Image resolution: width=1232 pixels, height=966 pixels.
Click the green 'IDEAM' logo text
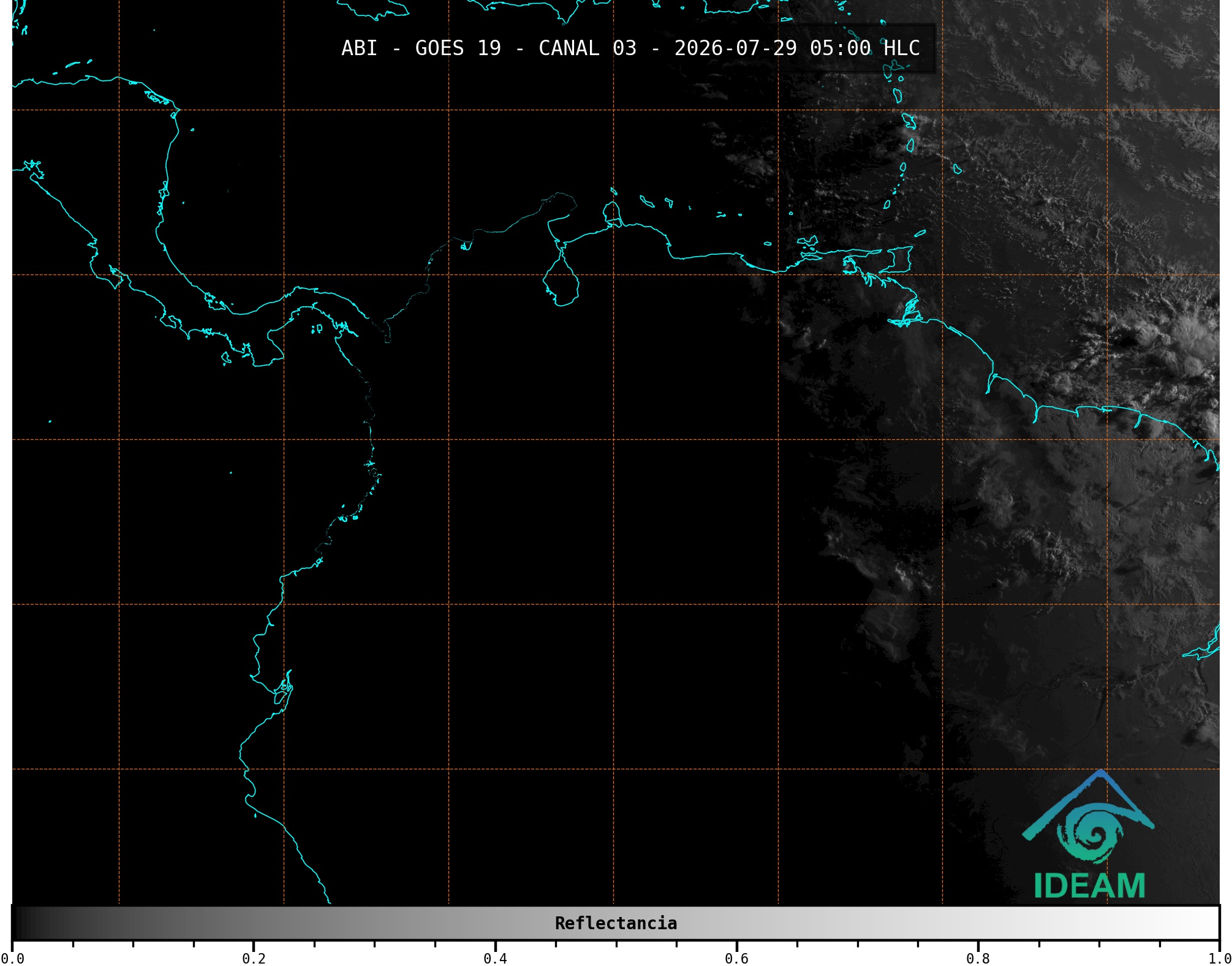click(x=1090, y=886)
